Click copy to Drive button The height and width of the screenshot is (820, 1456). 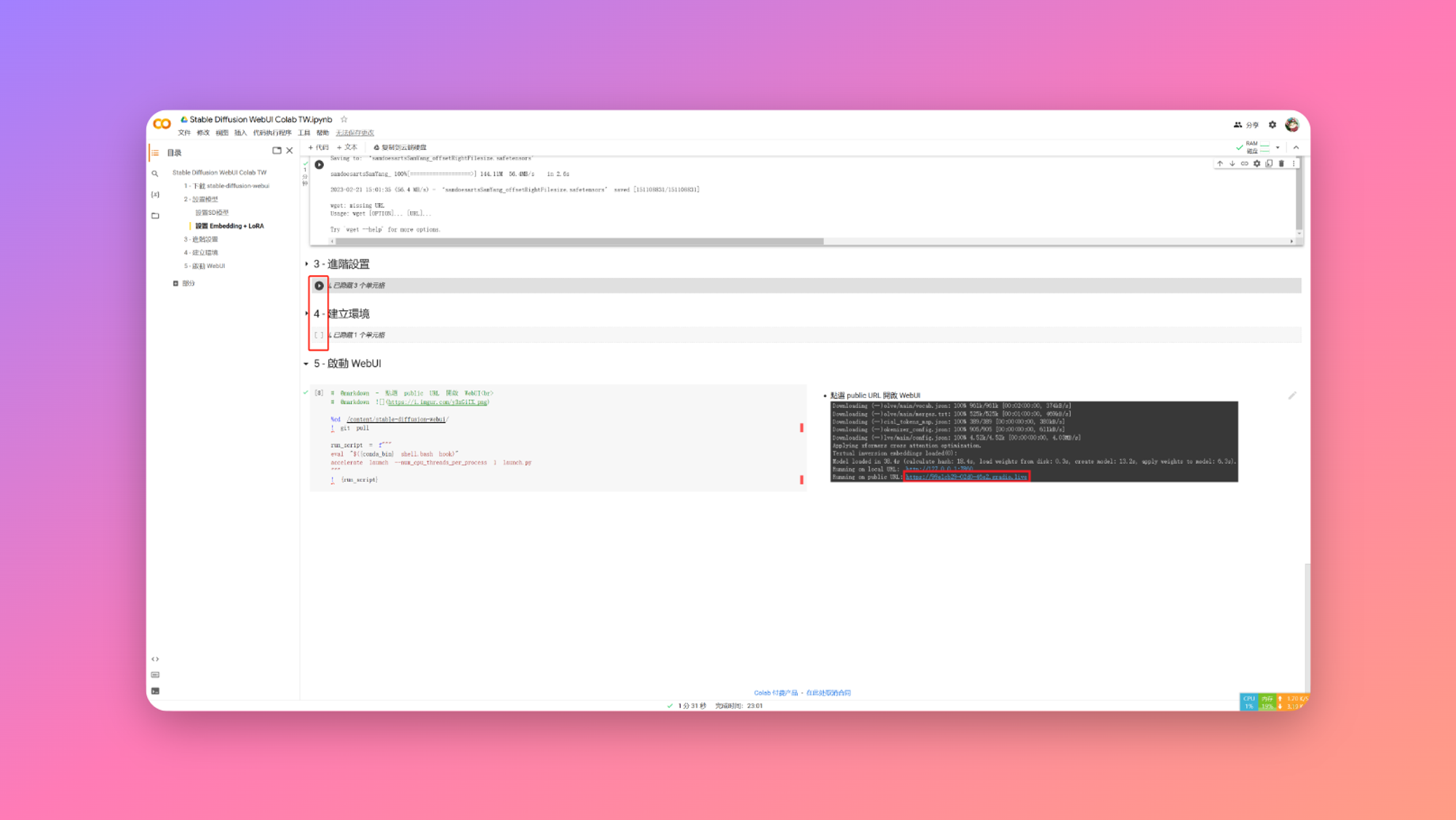[400, 148]
